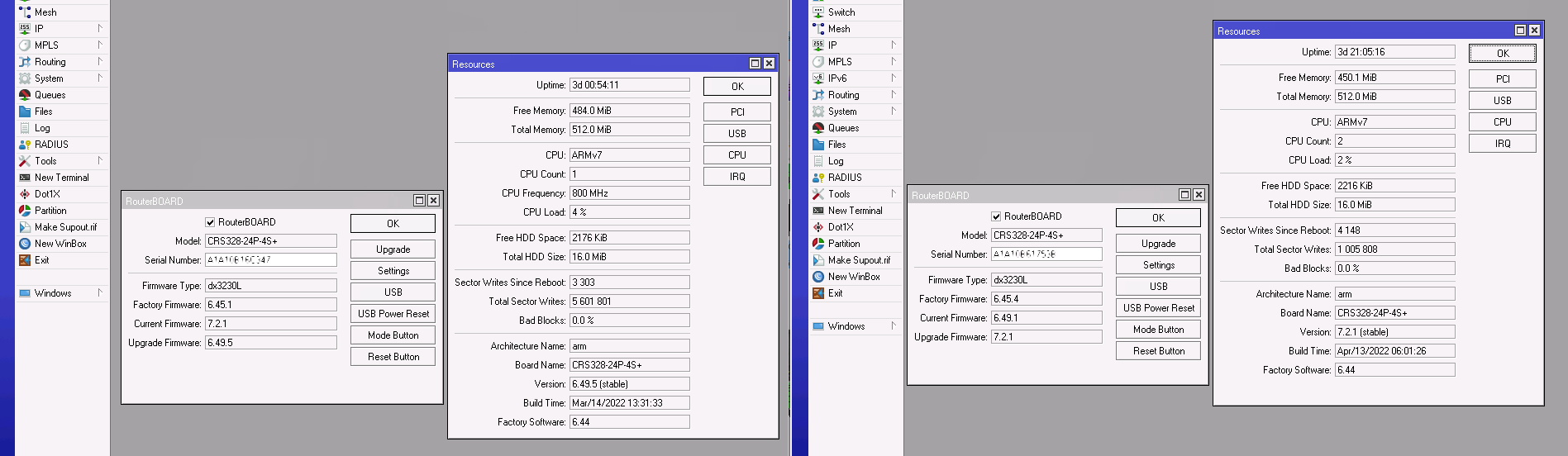Open Queues icon in the v6.49.5 WinBox sidebar
Screen dimensions: 1568x456
[25, 95]
